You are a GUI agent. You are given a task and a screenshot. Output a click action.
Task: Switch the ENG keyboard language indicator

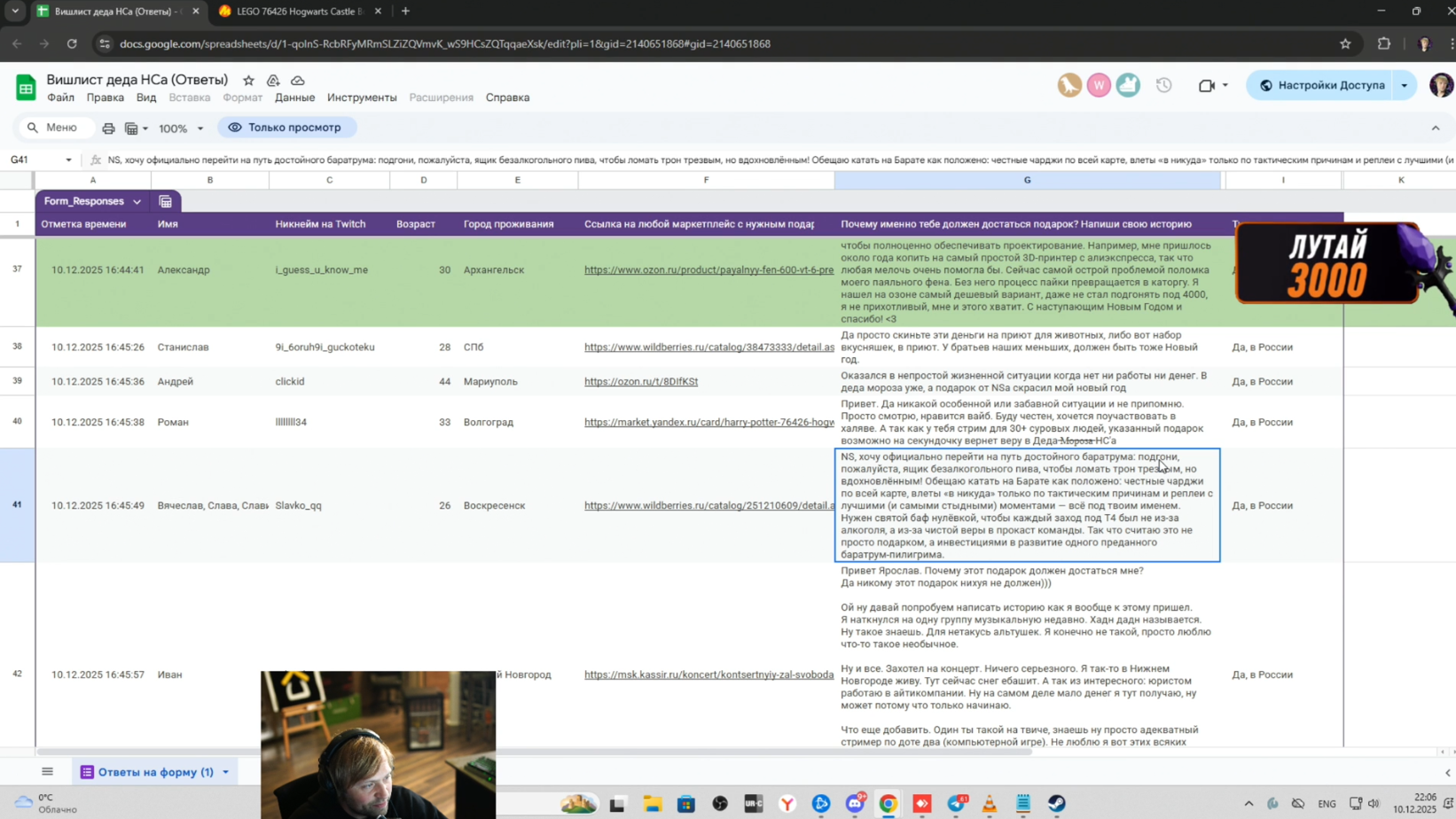(1327, 804)
